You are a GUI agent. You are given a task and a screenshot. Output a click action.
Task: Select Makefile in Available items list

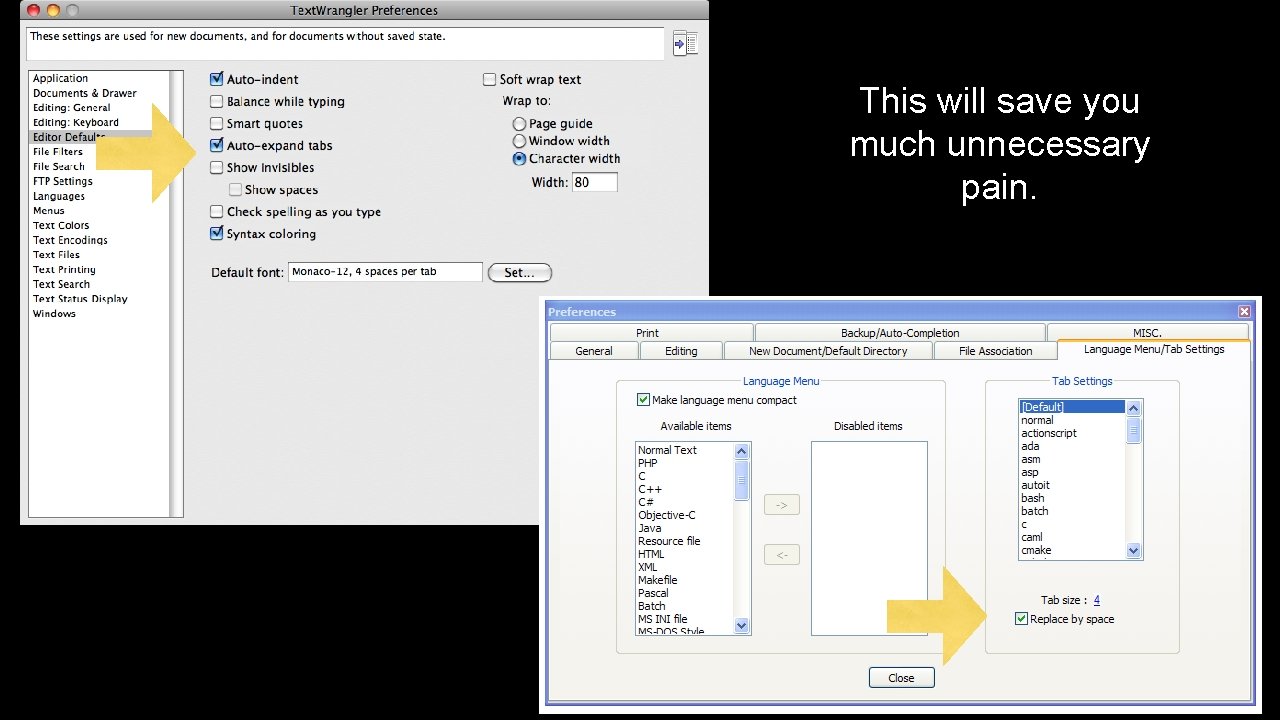point(658,580)
